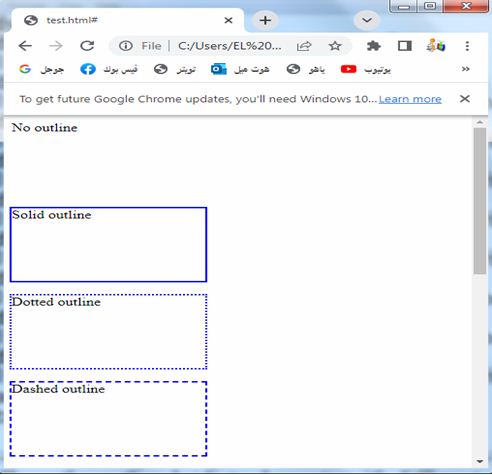
Task: Click the 'Solid outline' box text
Action: pyautogui.click(x=51, y=215)
